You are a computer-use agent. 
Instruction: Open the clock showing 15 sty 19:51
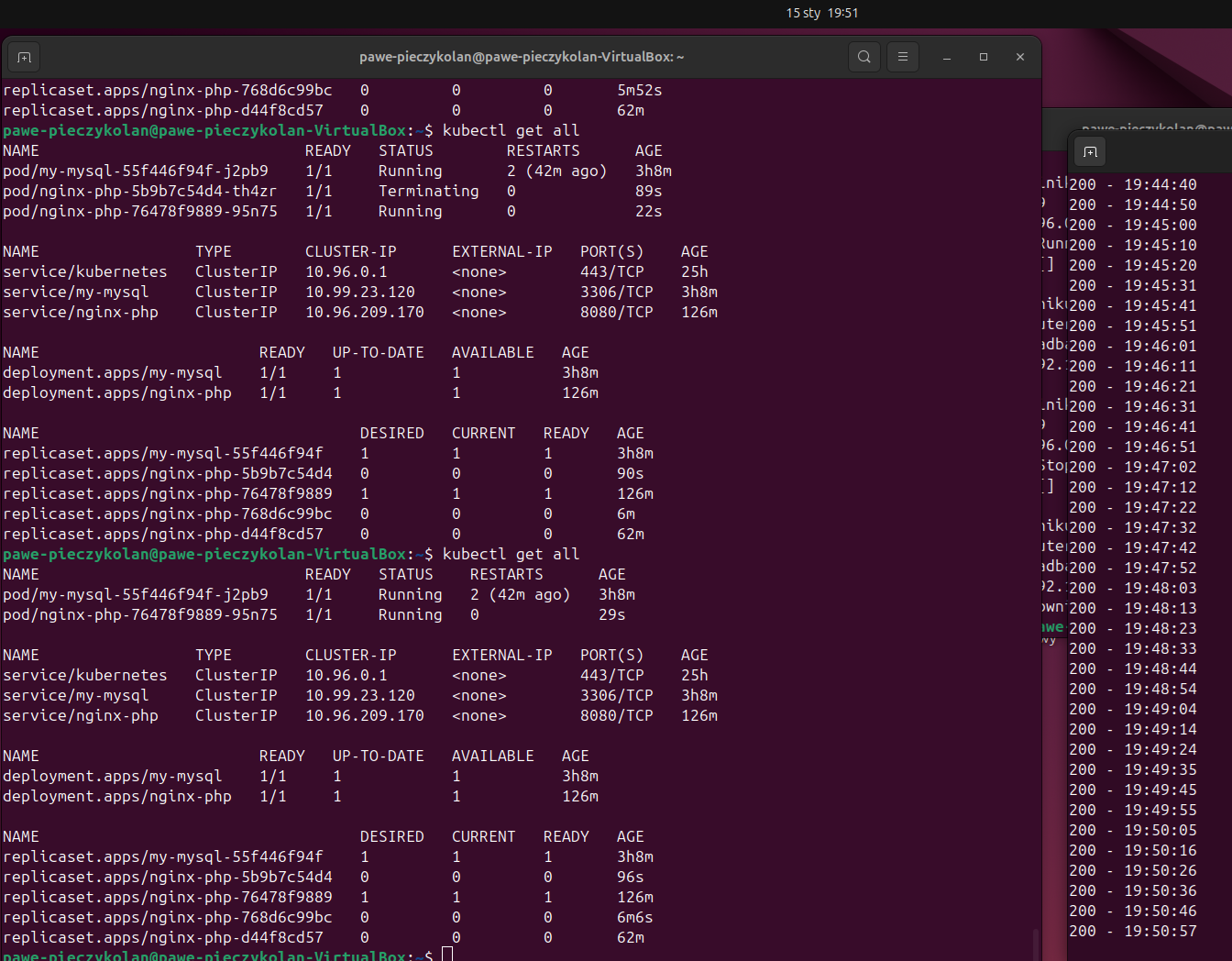(x=822, y=13)
